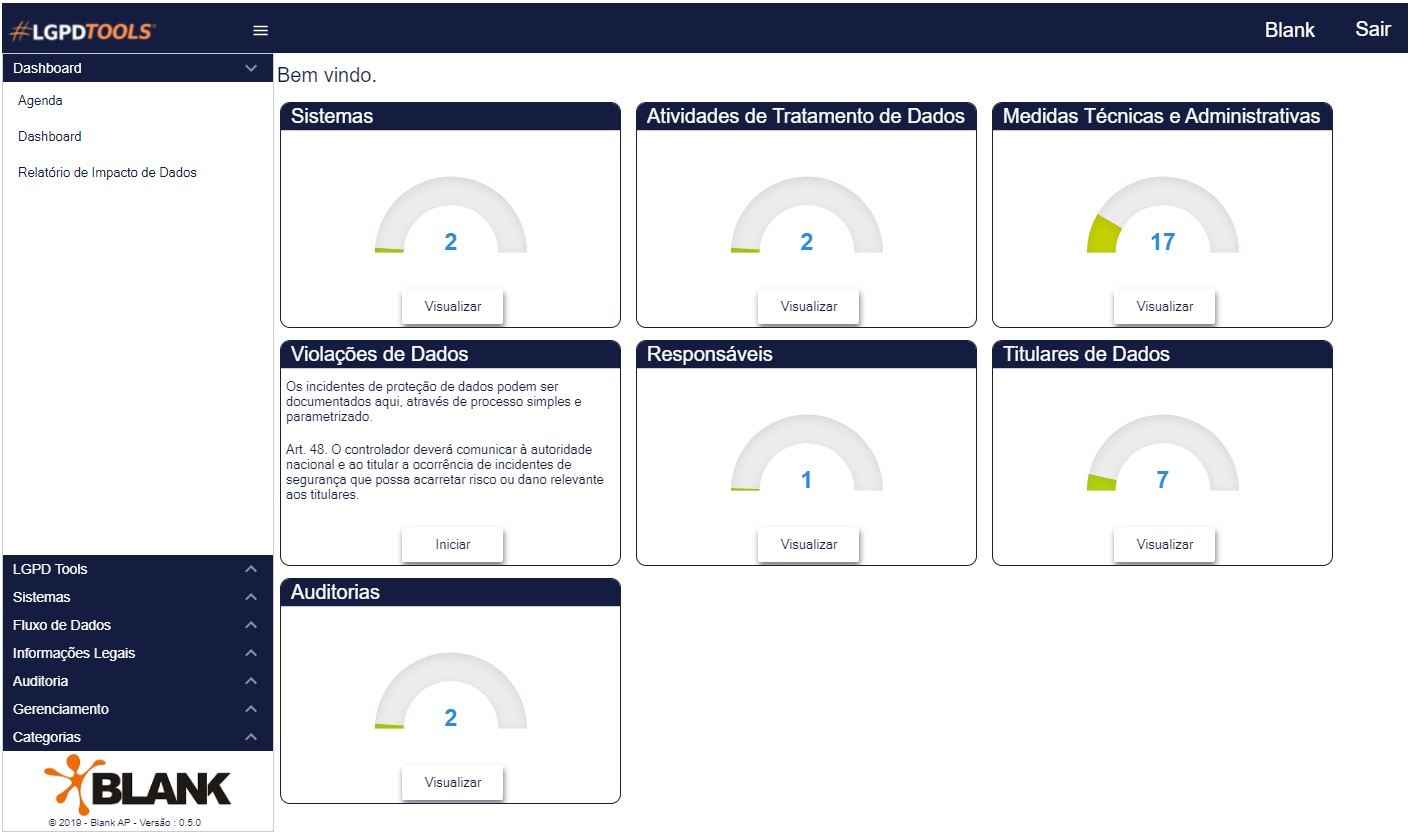Image resolution: width=1410 pixels, height=837 pixels.
Task: Click the Auditorias card title
Action: pos(335,592)
